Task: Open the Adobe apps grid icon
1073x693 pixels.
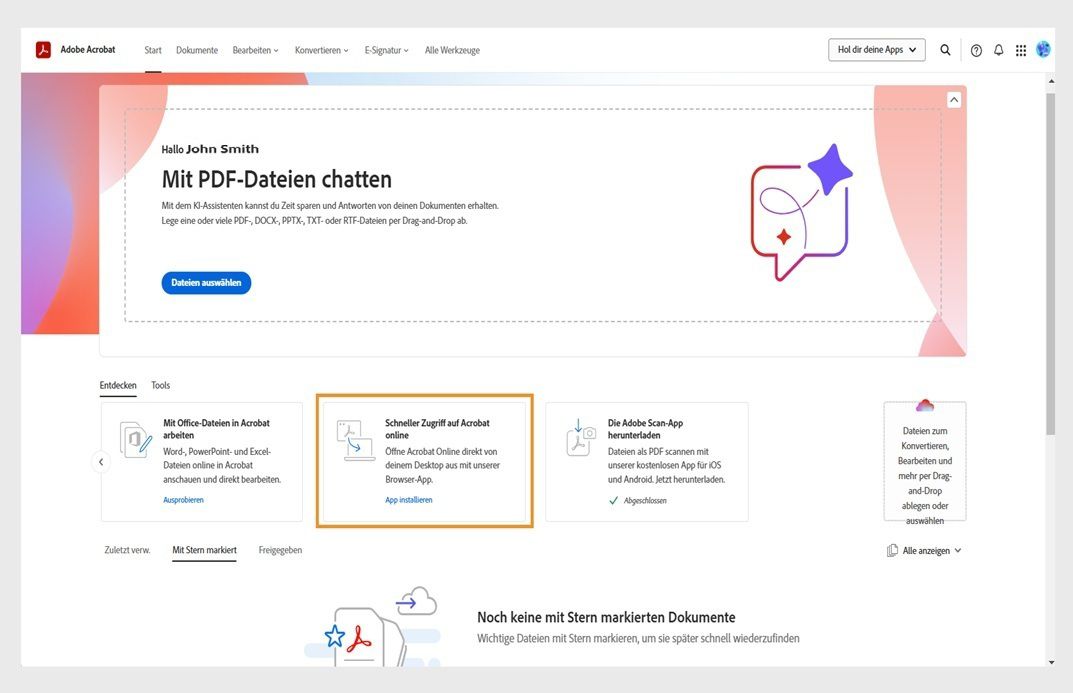Action: (1020, 48)
